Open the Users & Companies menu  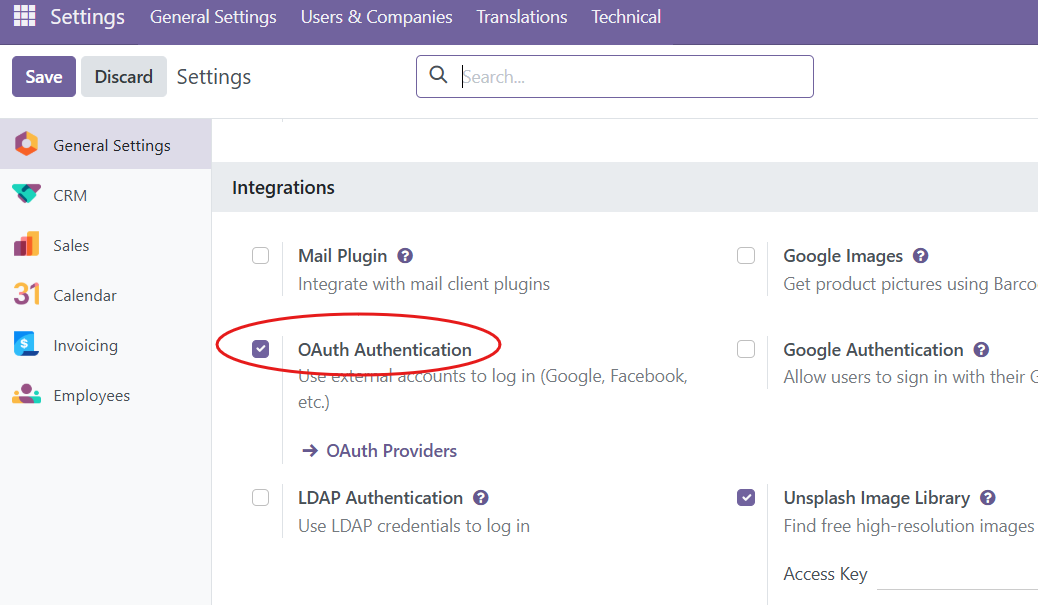376,17
